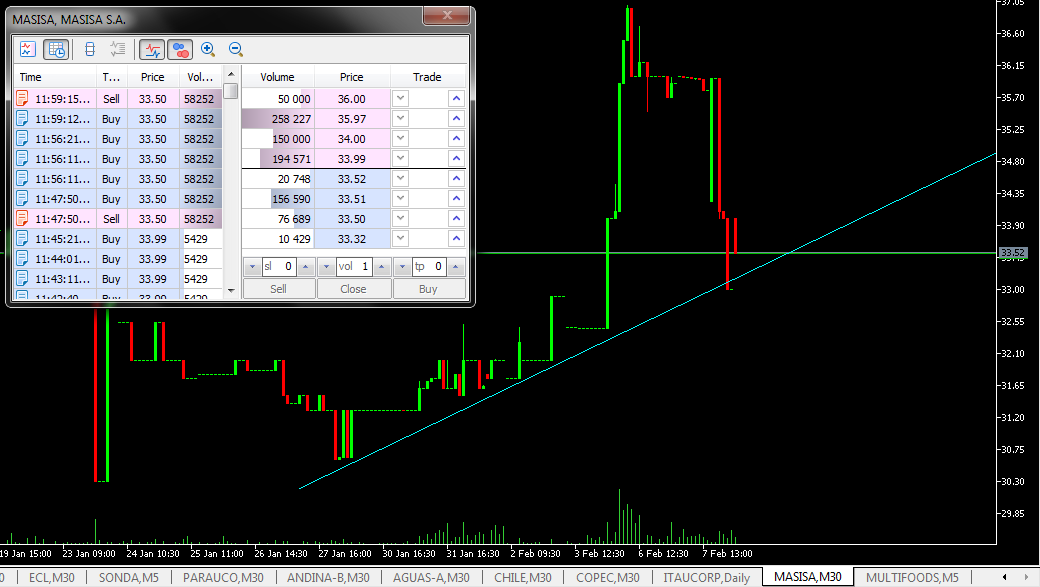
Task: Place buy order at 33.32 via up arrow
Action: 456,238
